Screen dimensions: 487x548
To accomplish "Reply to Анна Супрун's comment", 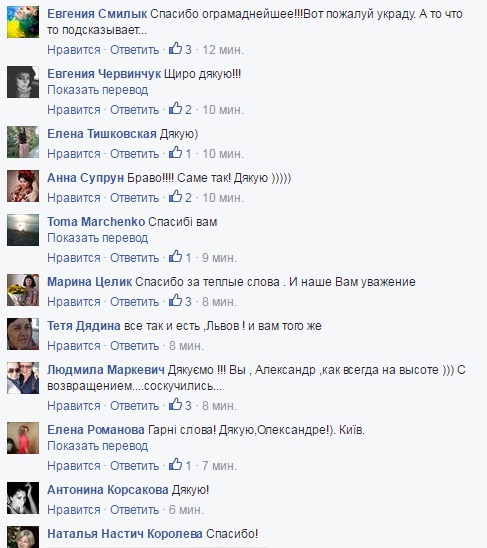I will point(135,198).
